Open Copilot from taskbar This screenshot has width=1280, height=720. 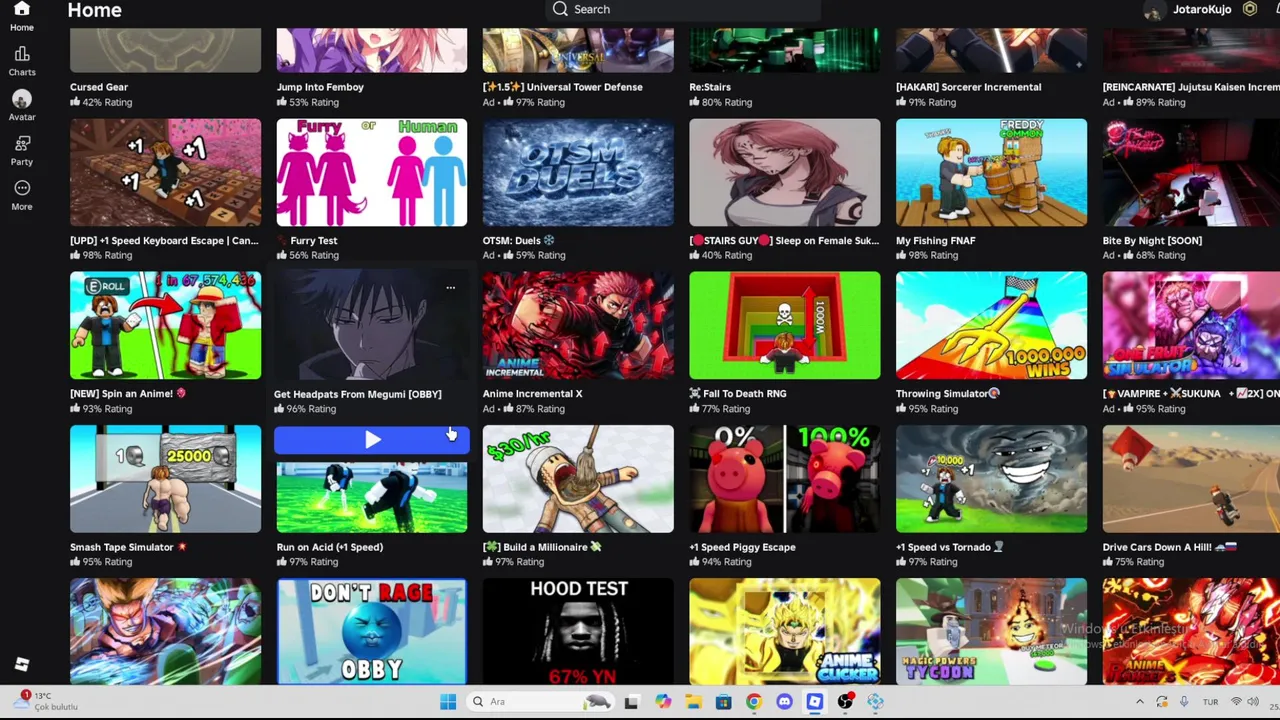pyautogui.click(x=662, y=702)
